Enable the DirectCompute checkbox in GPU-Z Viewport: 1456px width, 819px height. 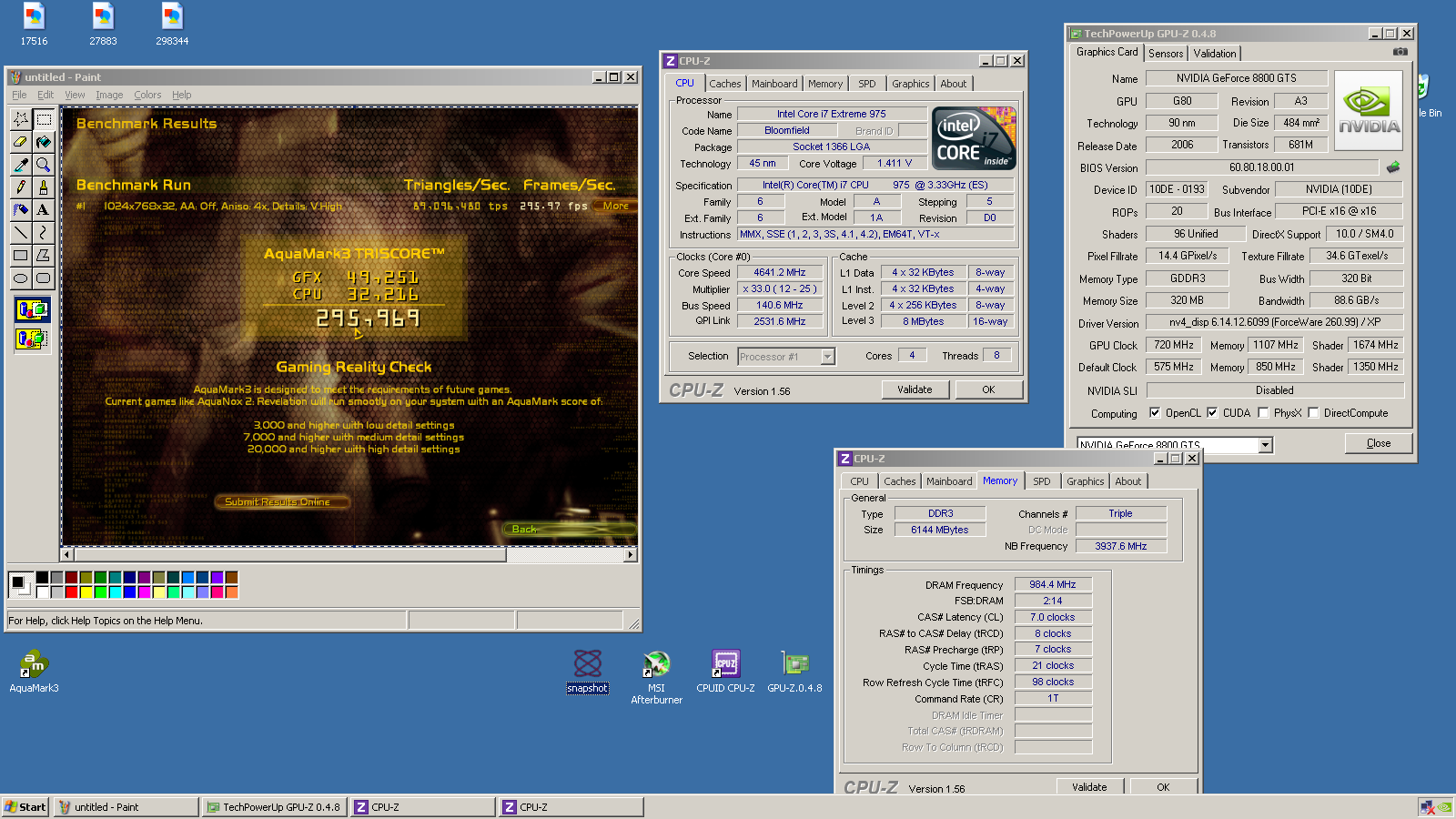(1313, 412)
